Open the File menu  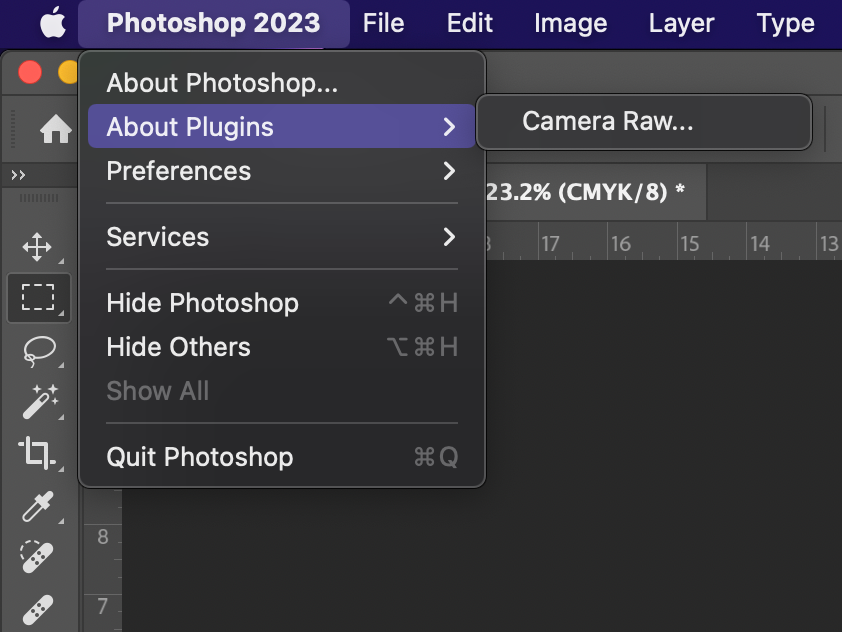383,22
